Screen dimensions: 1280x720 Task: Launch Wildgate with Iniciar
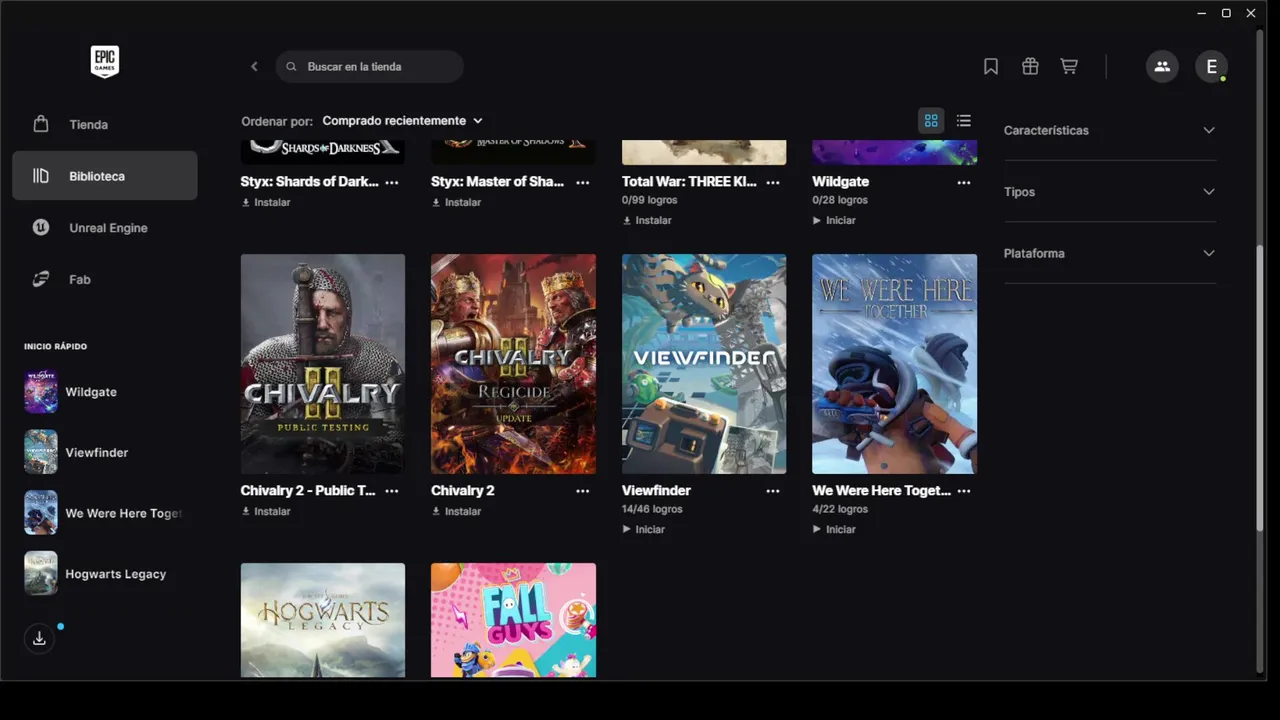click(x=834, y=220)
